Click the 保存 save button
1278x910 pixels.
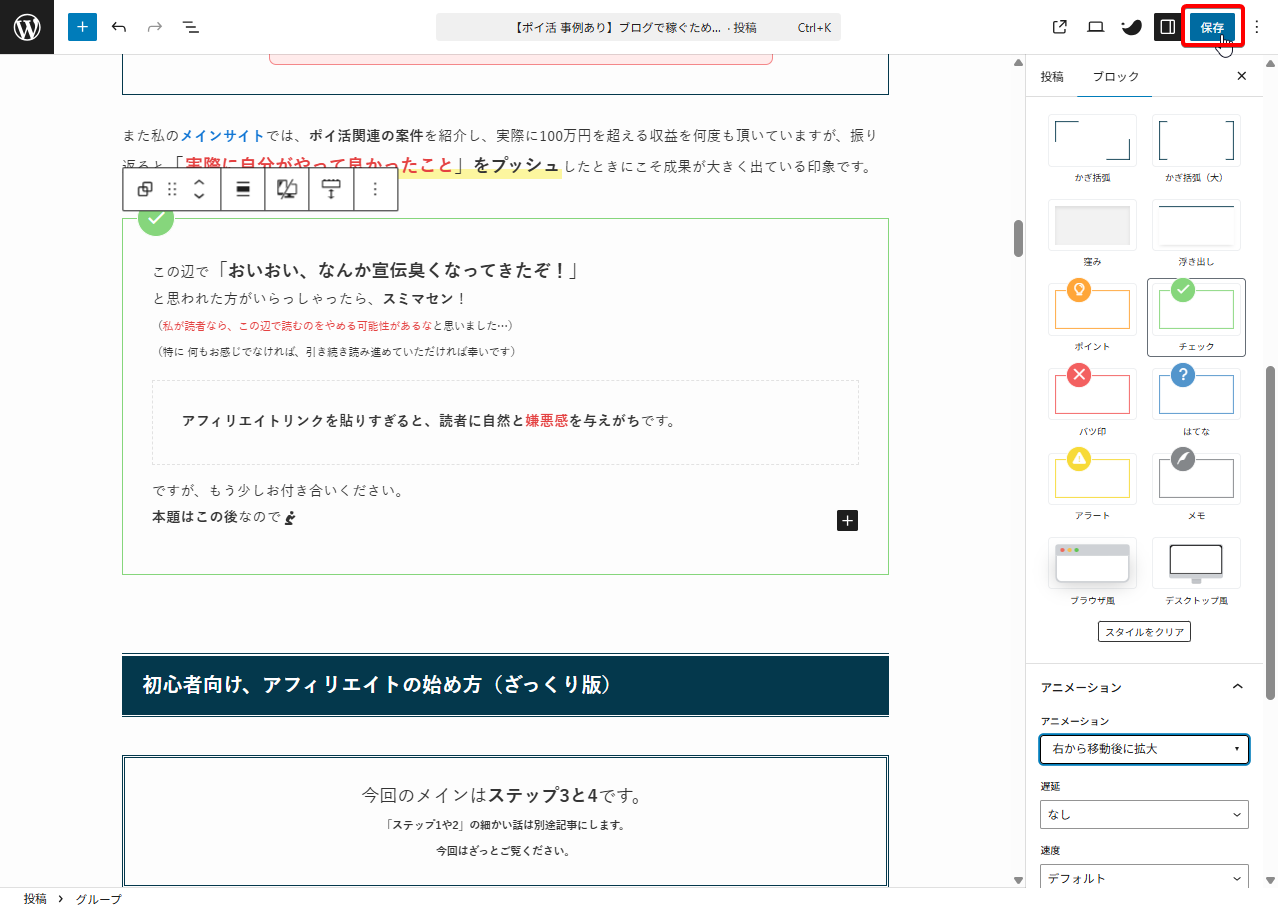point(1212,27)
